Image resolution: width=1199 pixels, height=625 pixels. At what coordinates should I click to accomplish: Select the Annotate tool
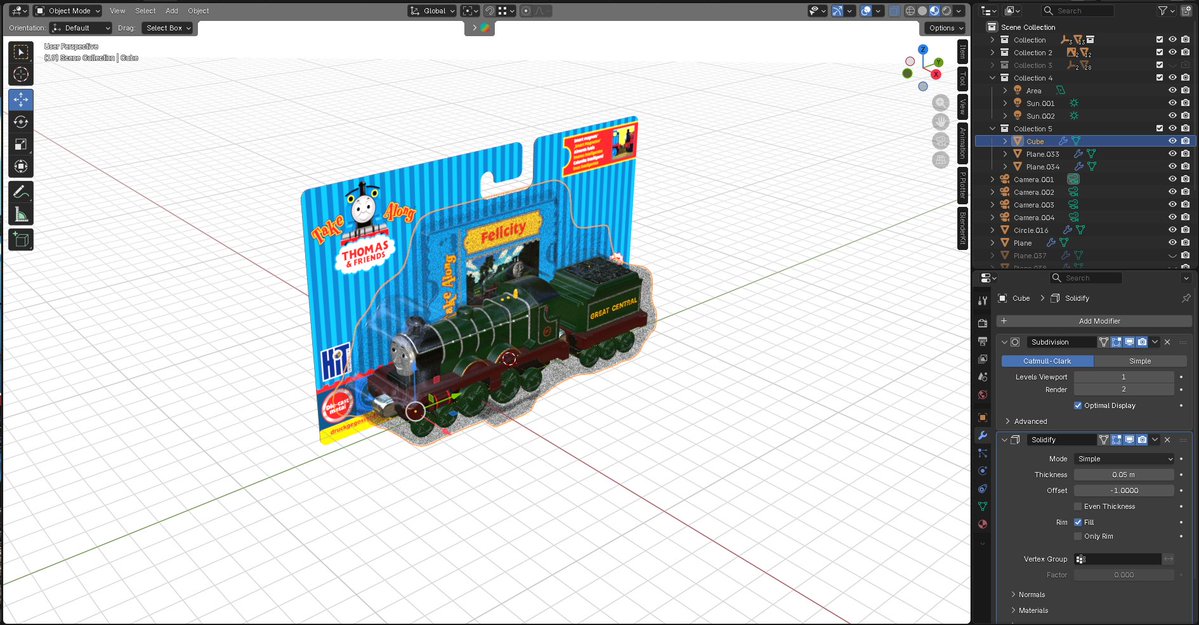click(21, 192)
